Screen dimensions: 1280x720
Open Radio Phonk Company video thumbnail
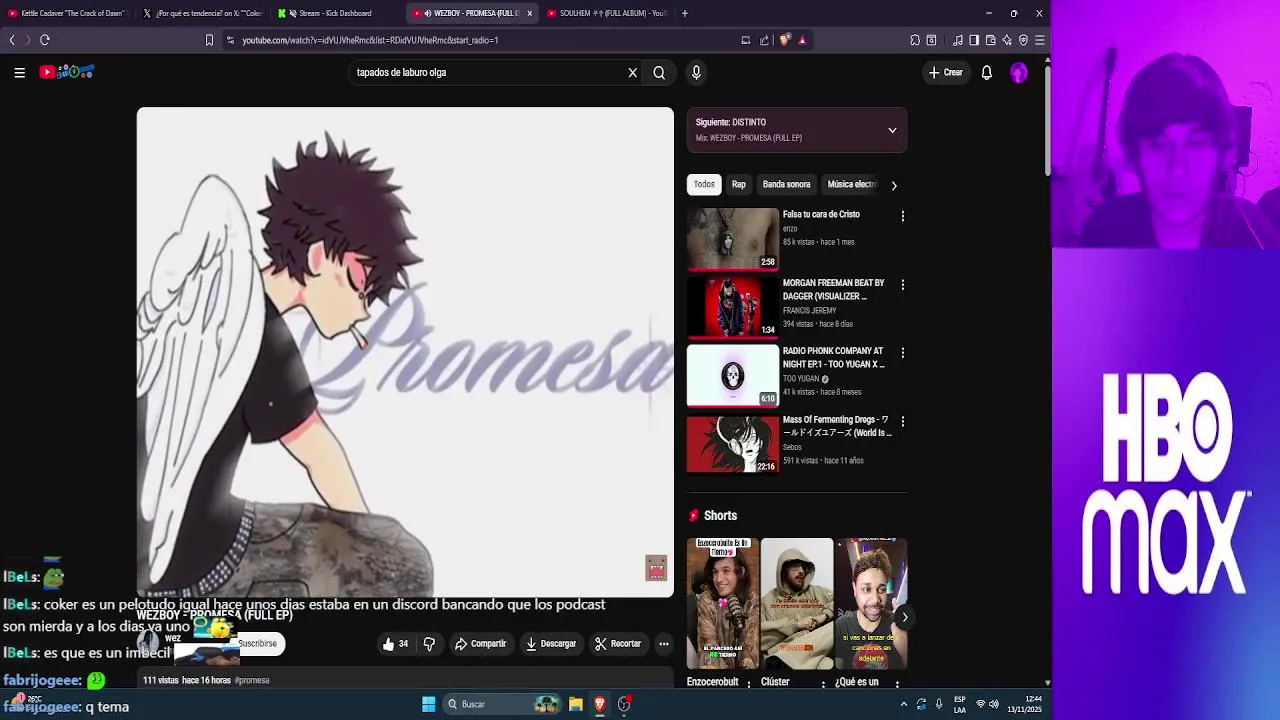[732, 376]
